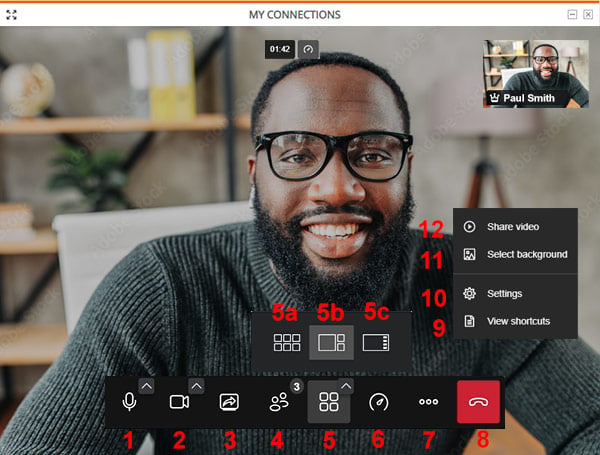Open the participants list icon
600x455 pixels.
279,402
